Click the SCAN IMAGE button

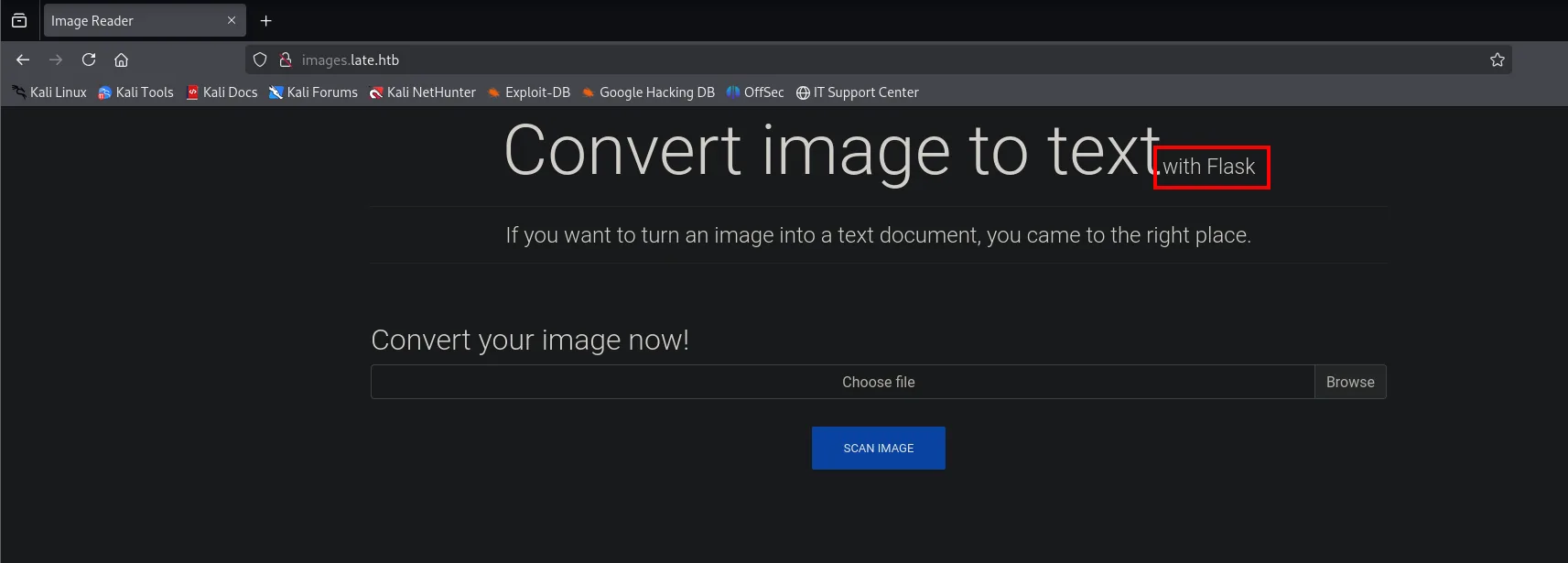click(x=879, y=448)
